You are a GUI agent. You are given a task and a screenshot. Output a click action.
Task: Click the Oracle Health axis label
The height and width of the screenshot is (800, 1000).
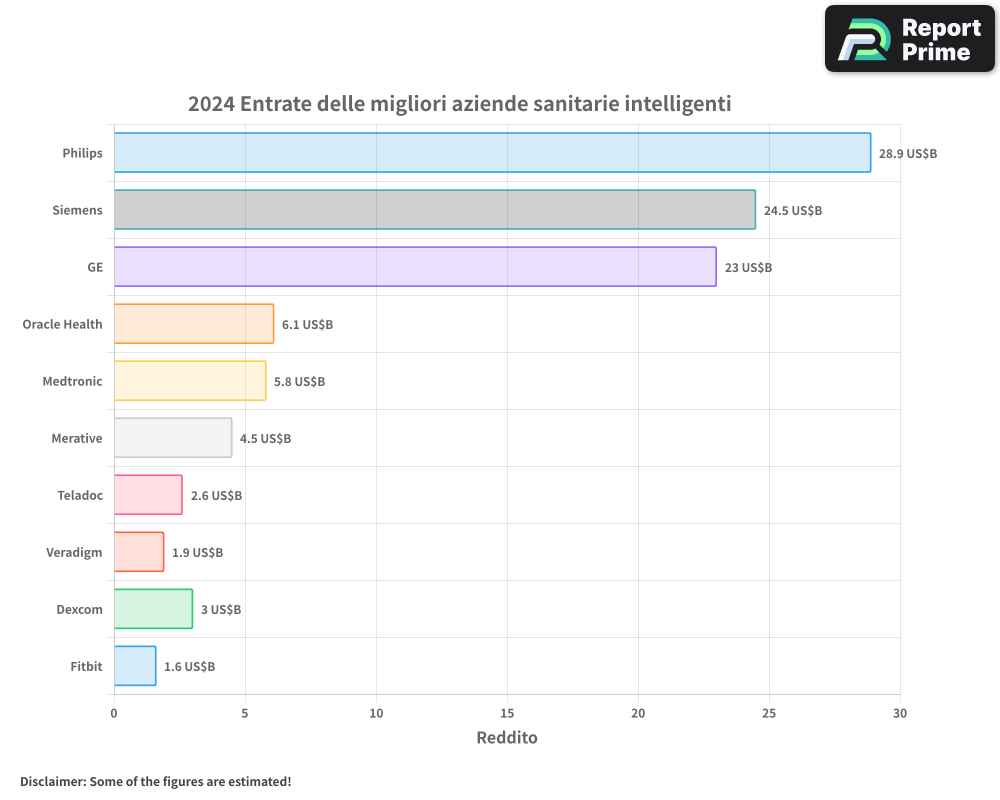pyautogui.click(x=62, y=324)
